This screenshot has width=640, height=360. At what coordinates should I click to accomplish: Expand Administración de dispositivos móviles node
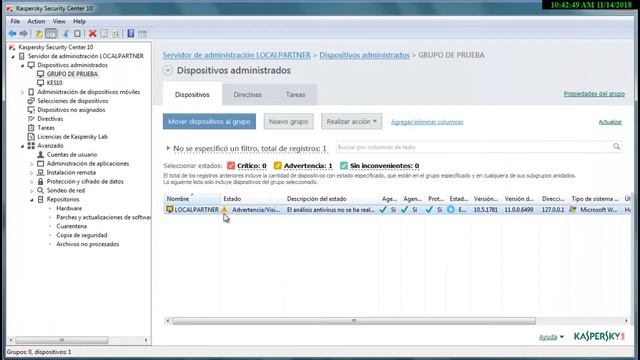[x=22, y=92]
